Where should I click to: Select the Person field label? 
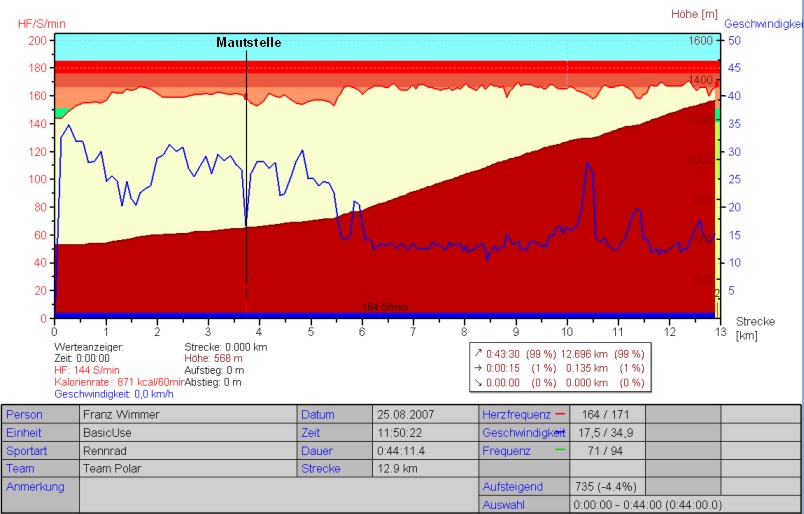pos(25,415)
